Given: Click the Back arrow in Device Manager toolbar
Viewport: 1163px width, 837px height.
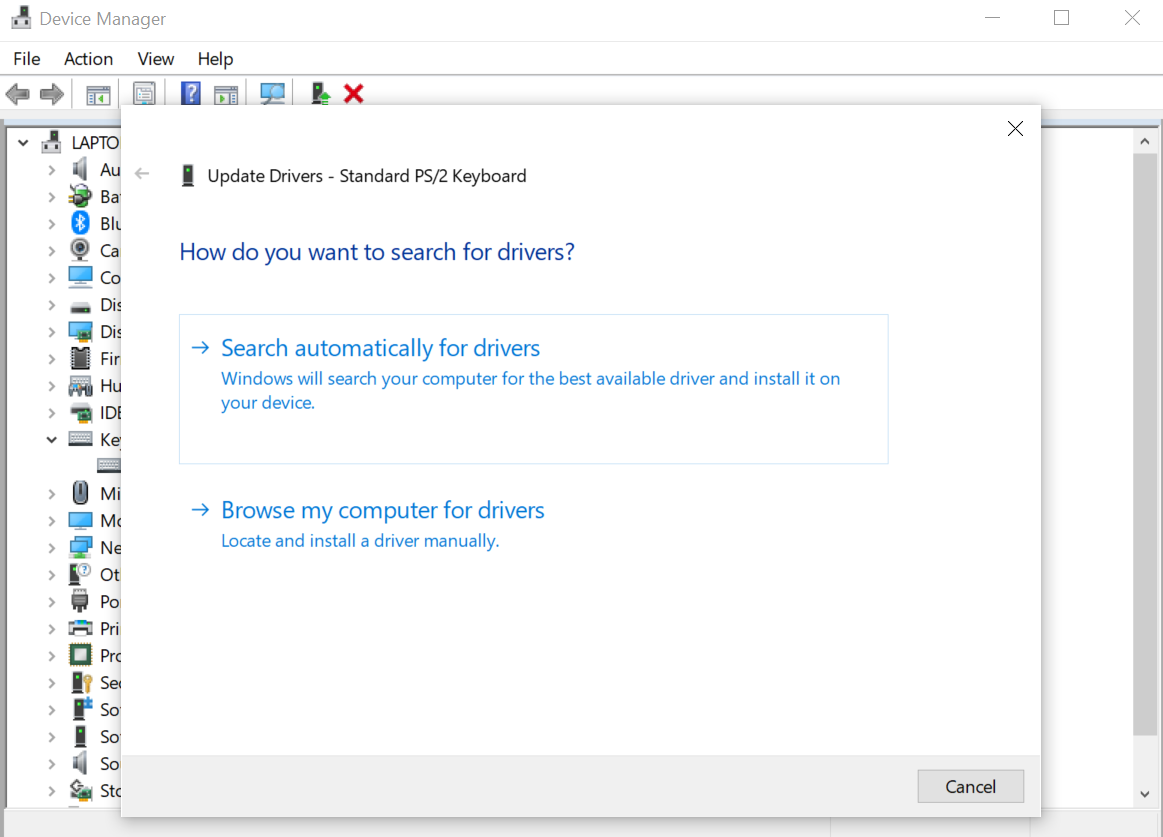Looking at the screenshot, I should pos(17,94).
